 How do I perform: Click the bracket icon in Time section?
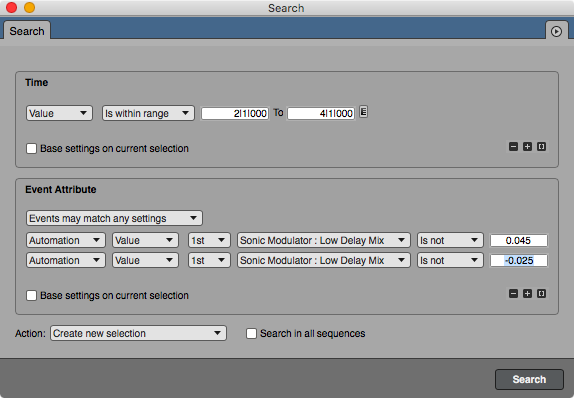(541, 147)
